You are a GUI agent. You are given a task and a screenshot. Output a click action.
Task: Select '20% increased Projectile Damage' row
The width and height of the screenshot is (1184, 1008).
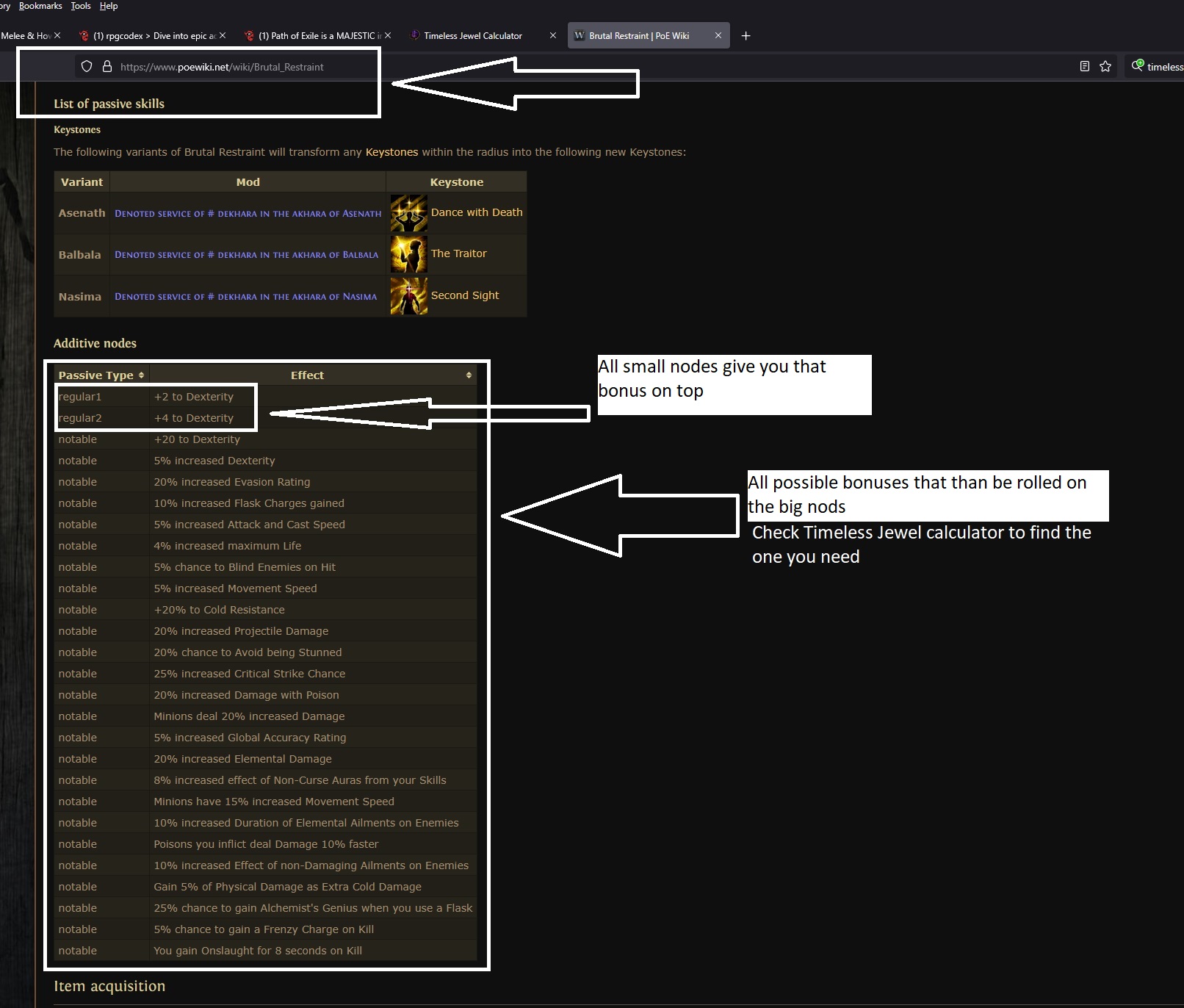265,631
